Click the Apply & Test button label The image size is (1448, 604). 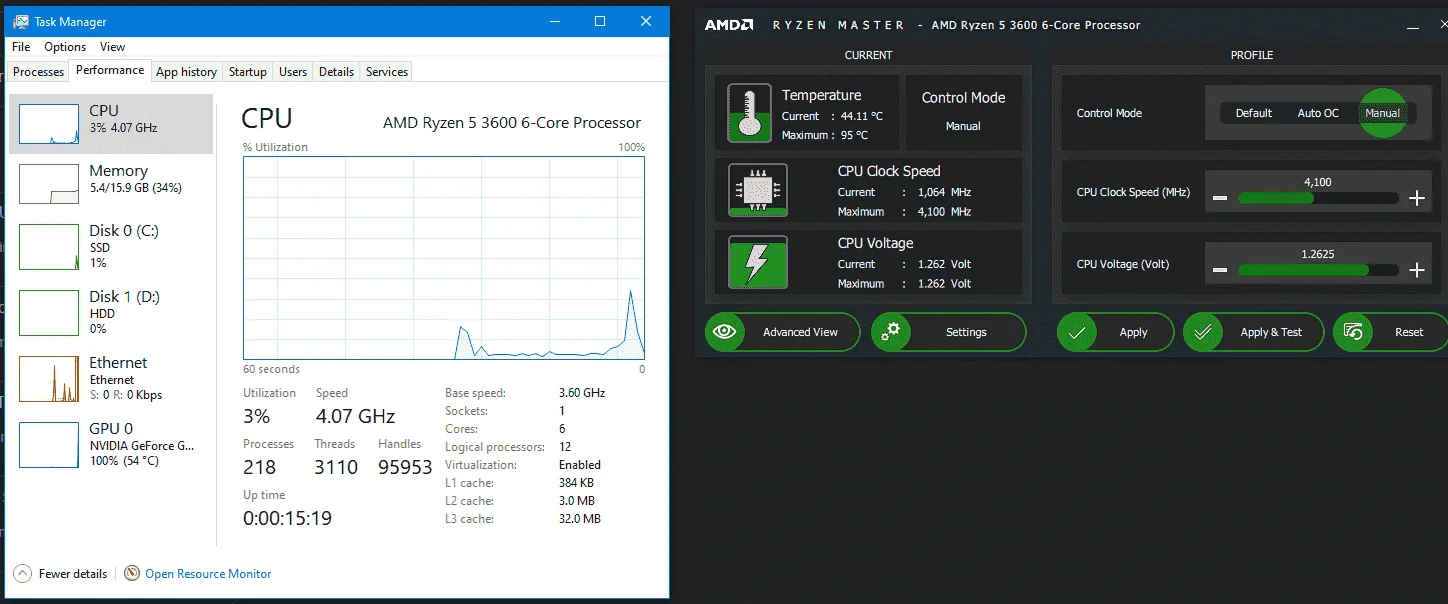click(x=1271, y=332)
